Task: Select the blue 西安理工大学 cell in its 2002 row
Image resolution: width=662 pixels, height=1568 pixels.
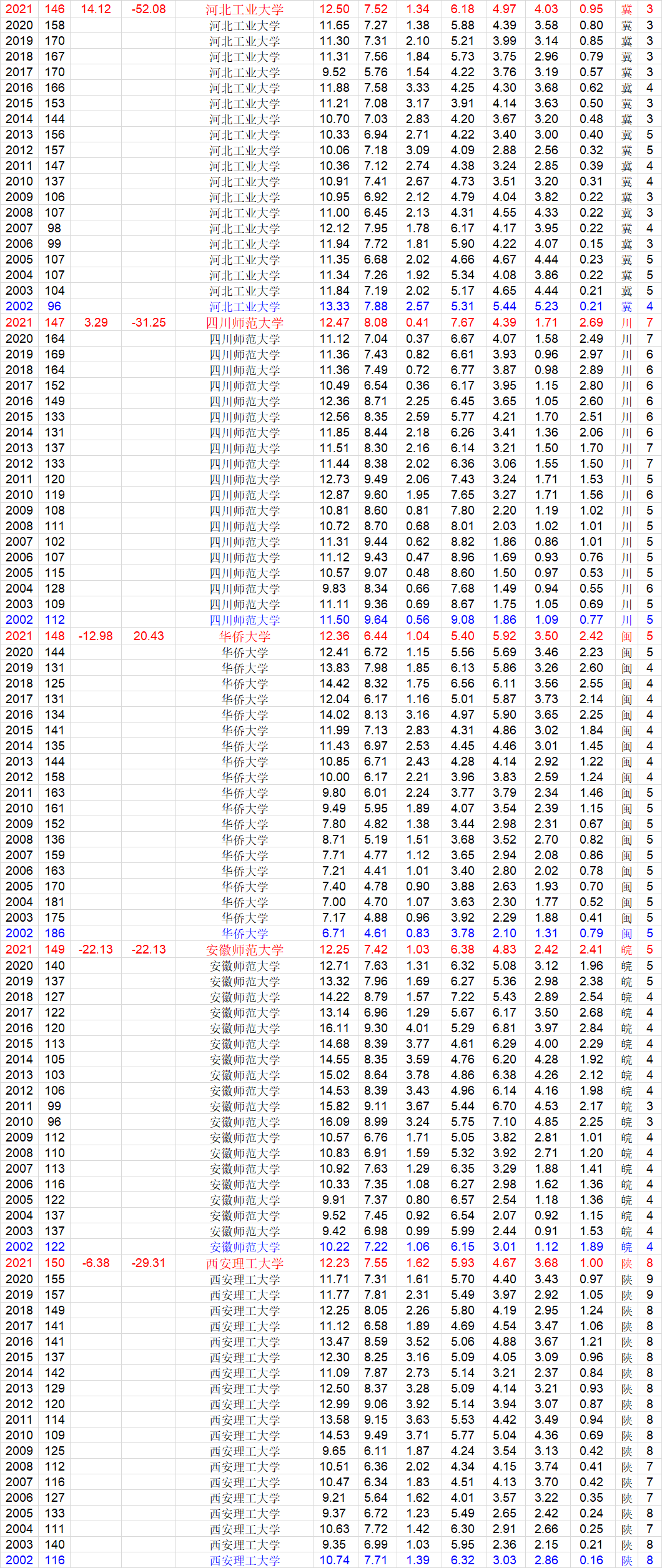Action: click(x=244, y=1561)
